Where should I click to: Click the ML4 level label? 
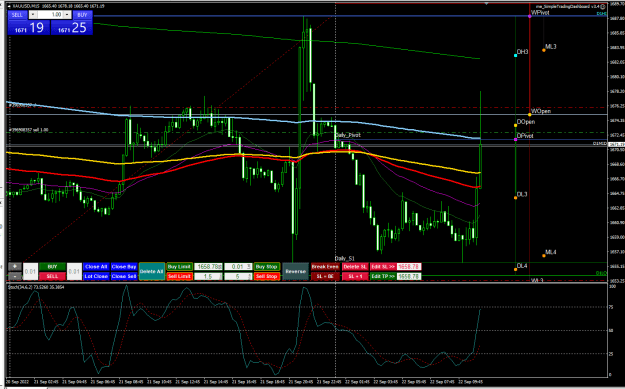click(550, 252)
